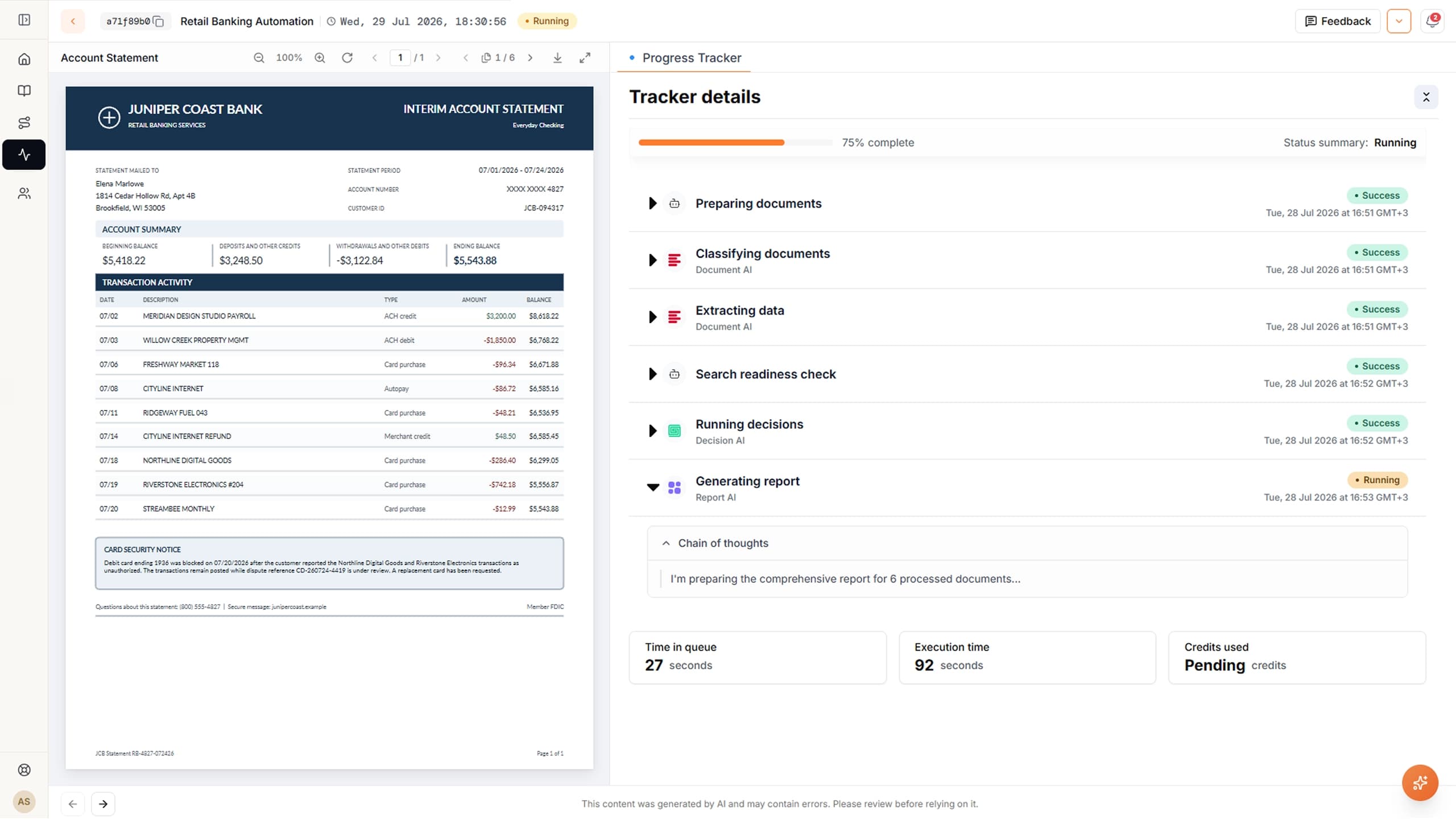Expand the Running decisions step
Viewport: 1456px width, 836px height.
coord(652,431)
